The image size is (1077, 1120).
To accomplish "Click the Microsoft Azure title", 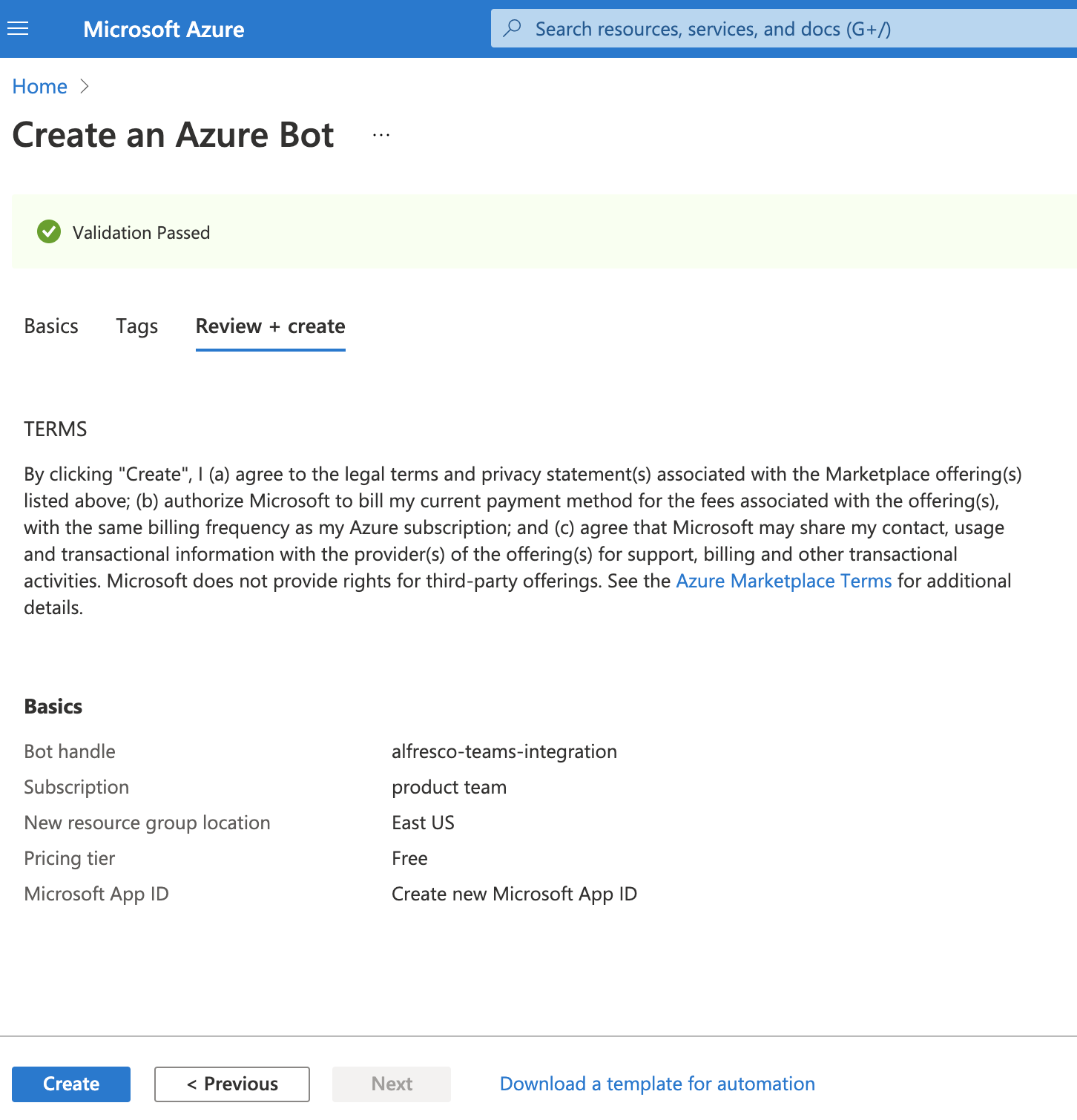I will 164,29.
